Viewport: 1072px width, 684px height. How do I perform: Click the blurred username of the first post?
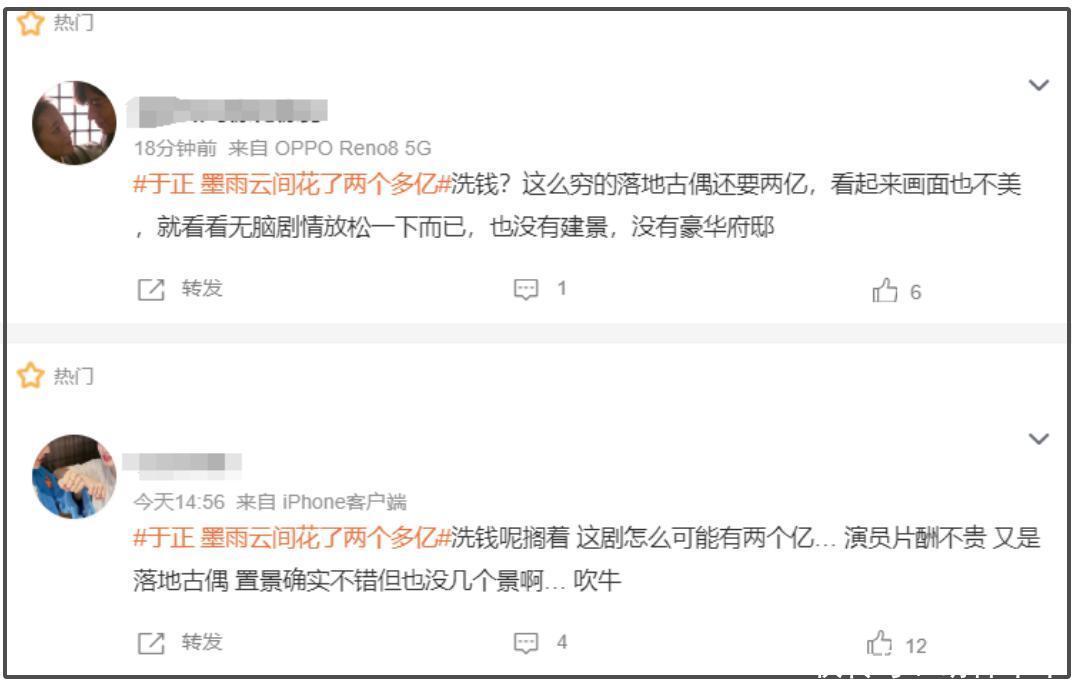[x=227, y=112]
